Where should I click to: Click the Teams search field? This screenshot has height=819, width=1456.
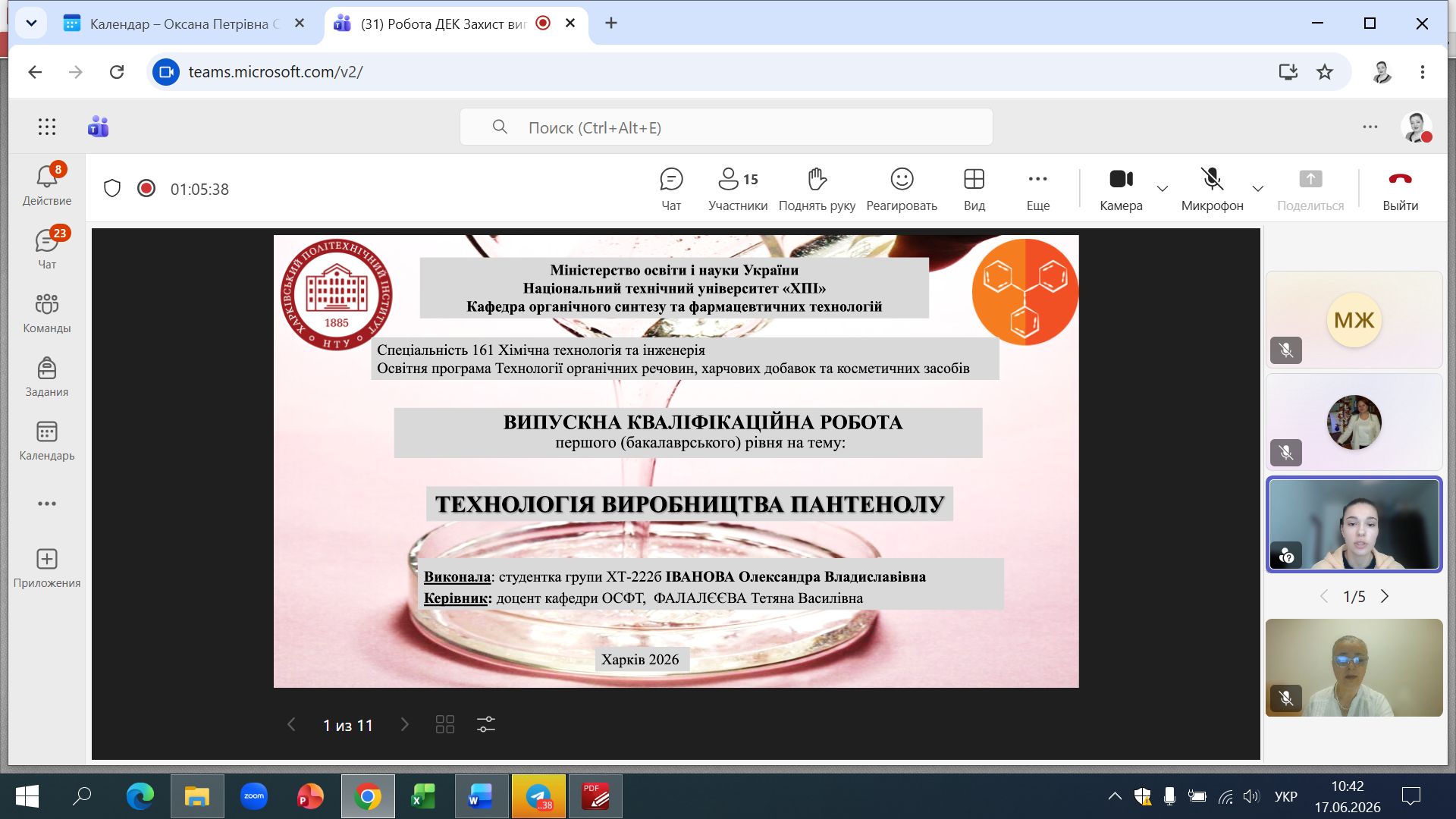(x=726, y=127)
